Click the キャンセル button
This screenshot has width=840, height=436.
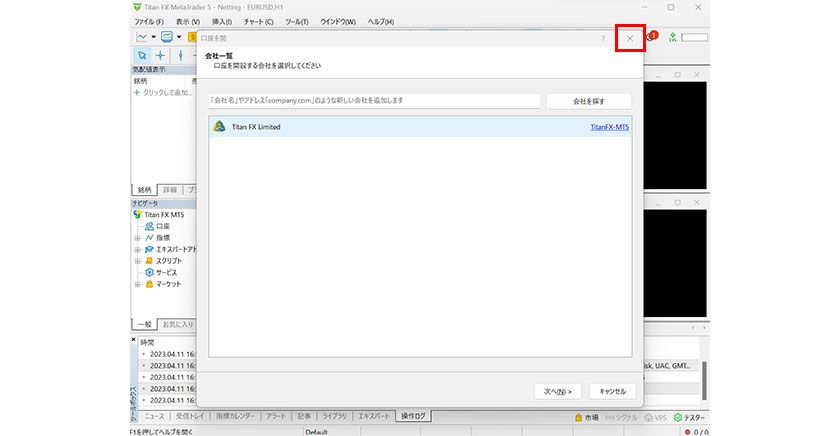[x=612, y=392]
